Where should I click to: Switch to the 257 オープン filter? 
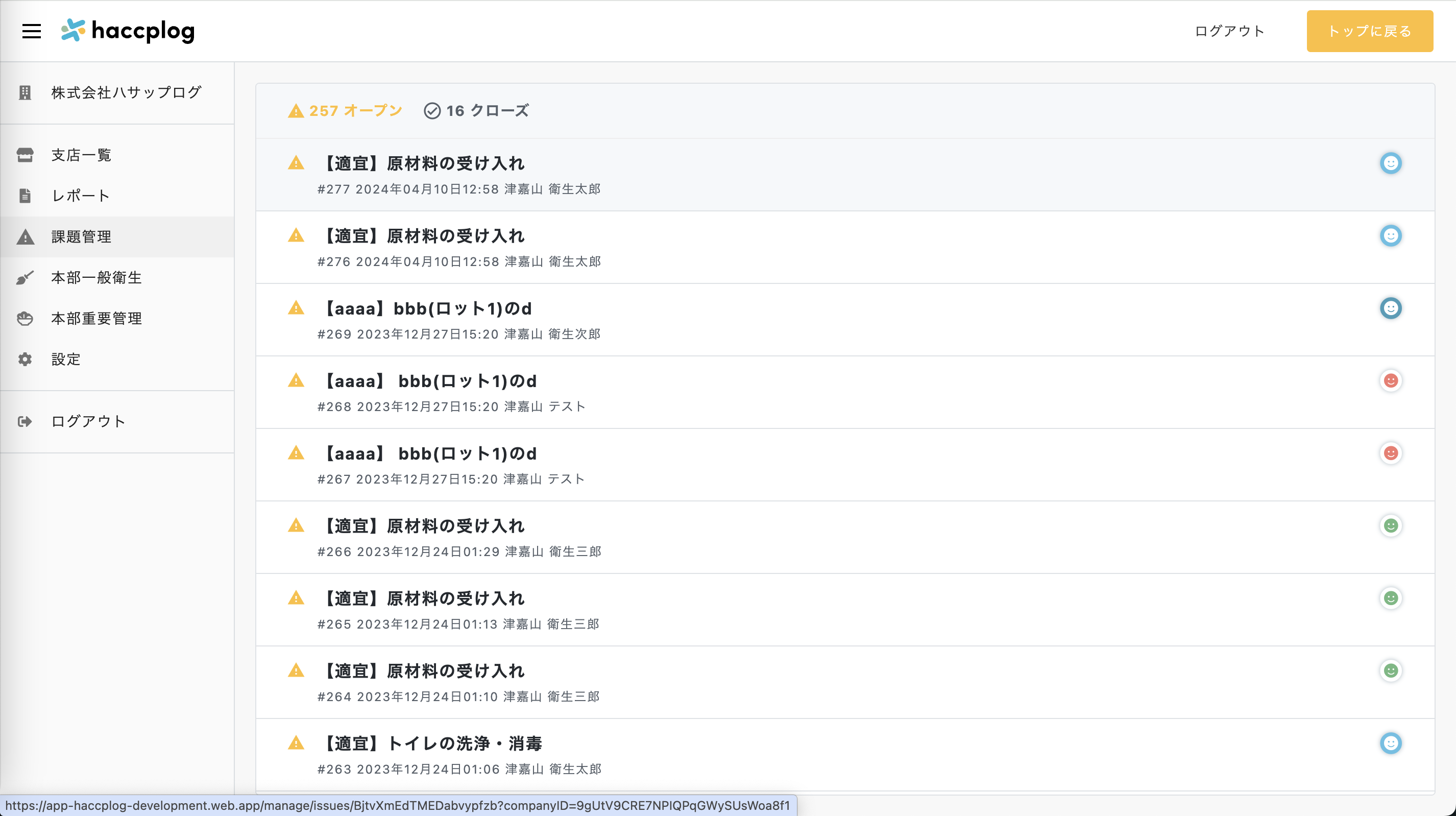(345, 111)
